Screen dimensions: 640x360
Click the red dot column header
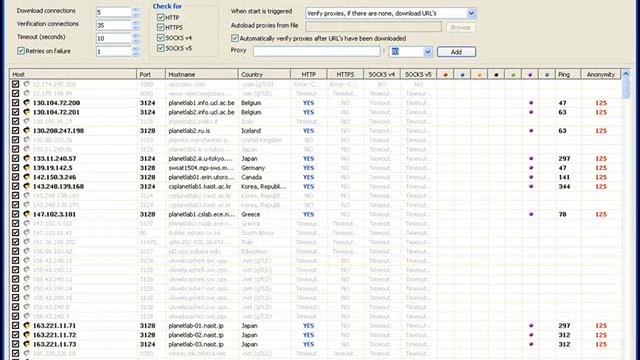[445, 74]
